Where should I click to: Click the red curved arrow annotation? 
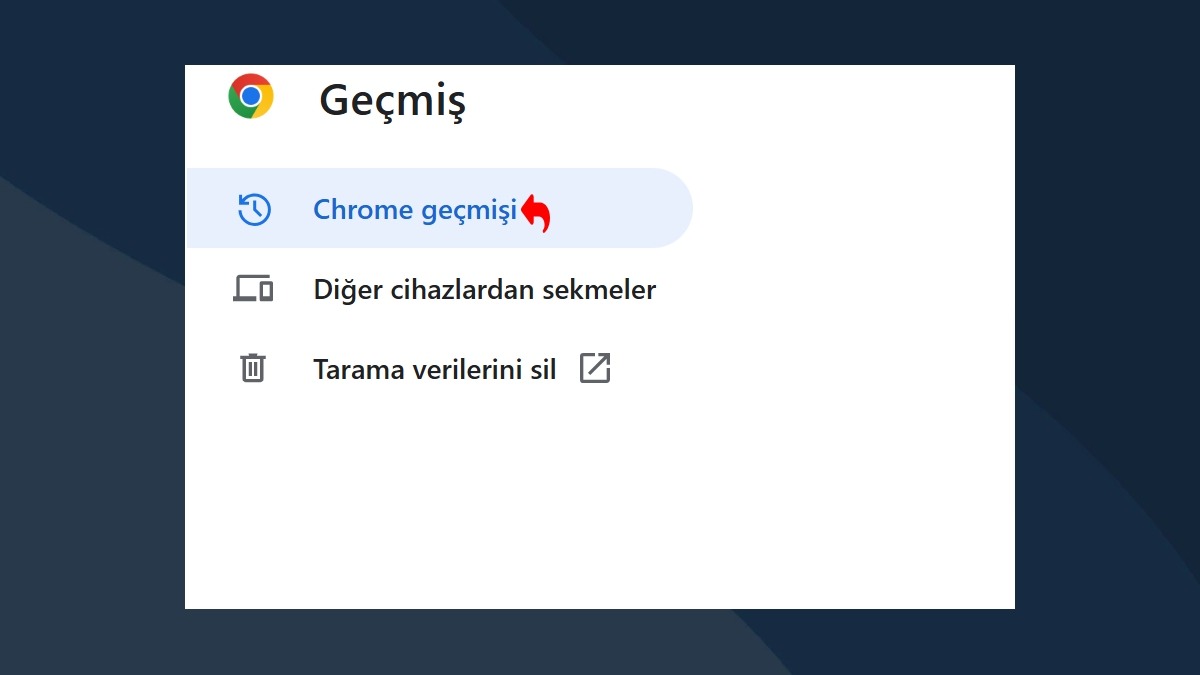click(536, 213)
